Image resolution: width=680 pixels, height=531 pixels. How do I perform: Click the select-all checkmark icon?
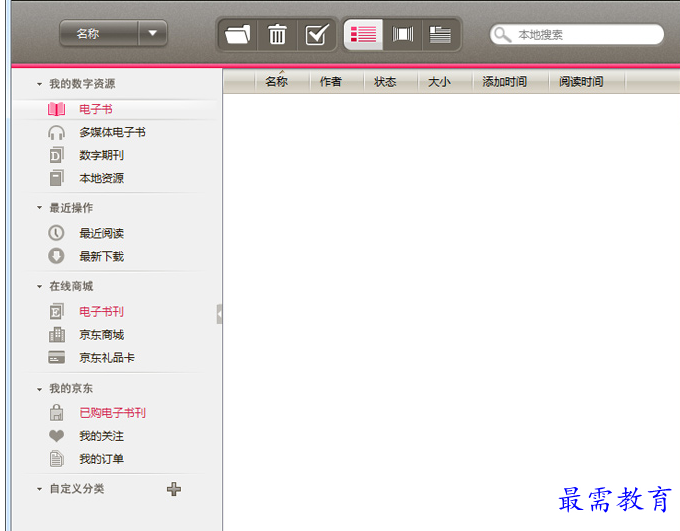click(317, 35)
